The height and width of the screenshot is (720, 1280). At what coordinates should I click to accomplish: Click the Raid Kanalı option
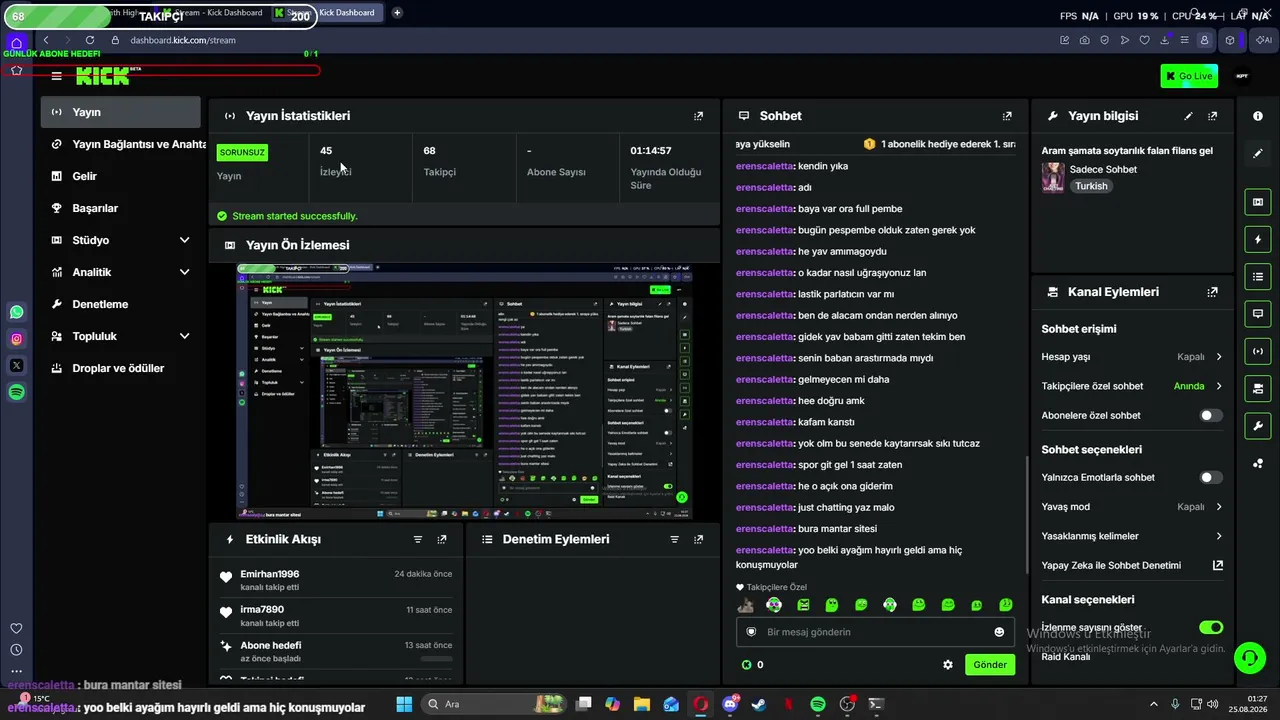1066,657
